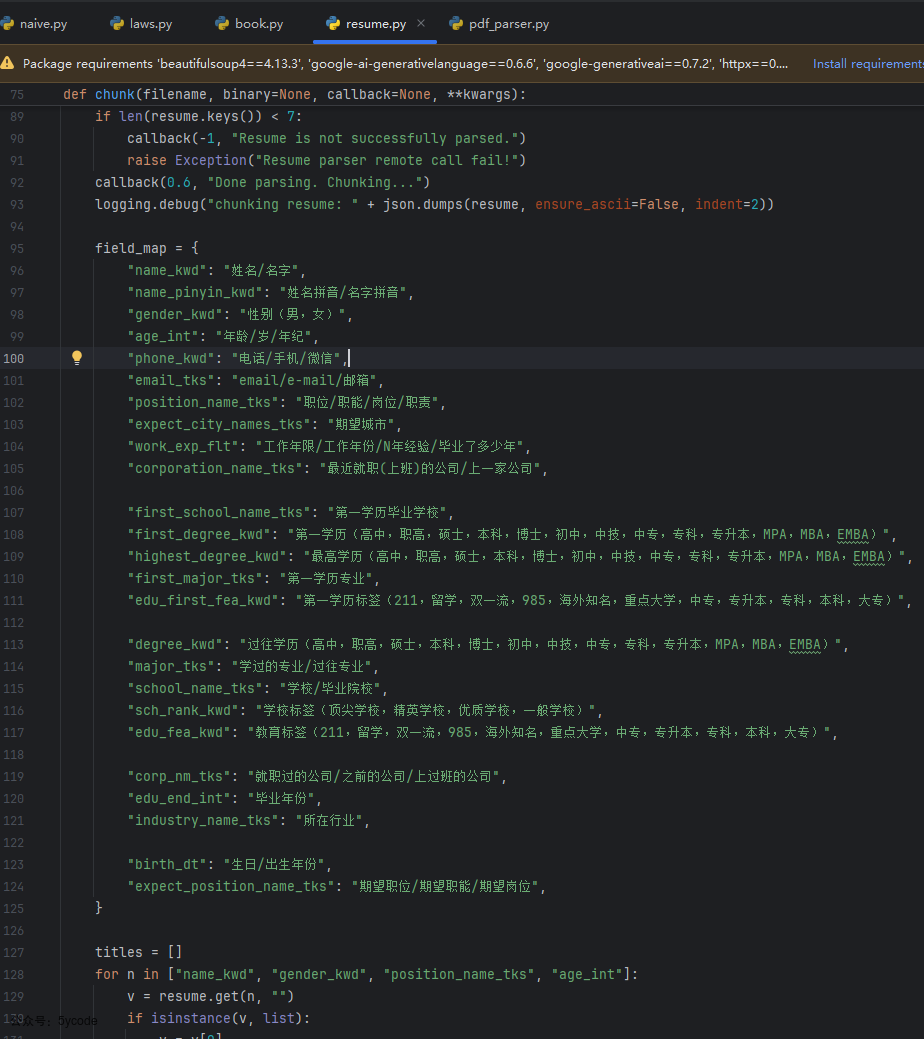Click the "industry_name_tks" key
The image size is (924, 1039).
(x=203, y=820)
